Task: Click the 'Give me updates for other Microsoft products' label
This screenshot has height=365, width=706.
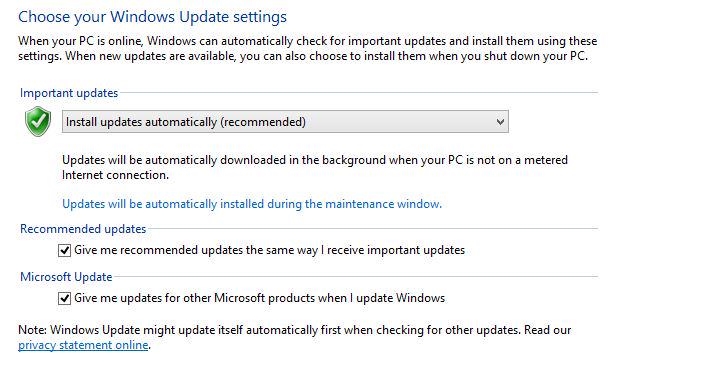Action: [259, 298]
